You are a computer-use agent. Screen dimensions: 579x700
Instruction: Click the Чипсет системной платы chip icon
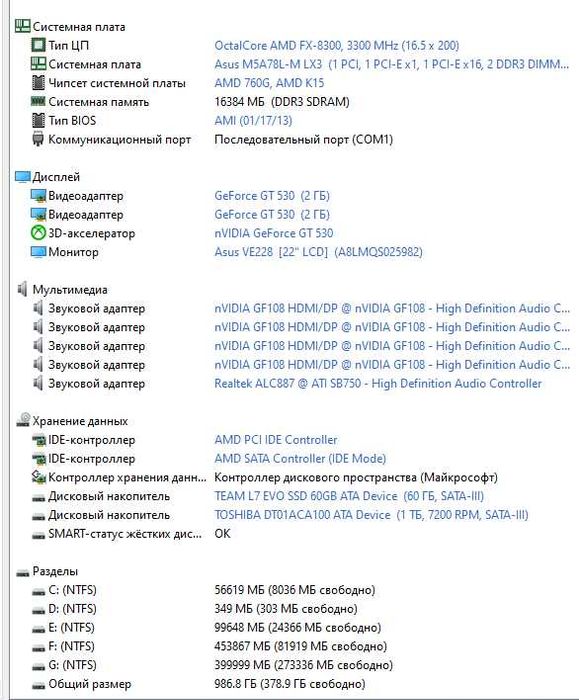click(38, 82)
